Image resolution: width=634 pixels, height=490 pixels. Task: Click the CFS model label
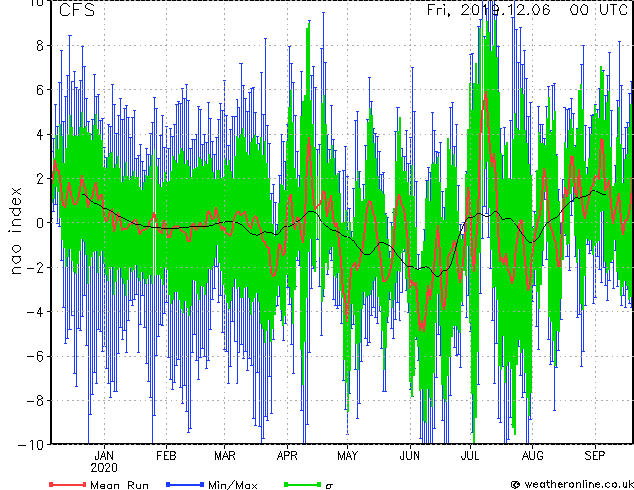pos(77,10)
